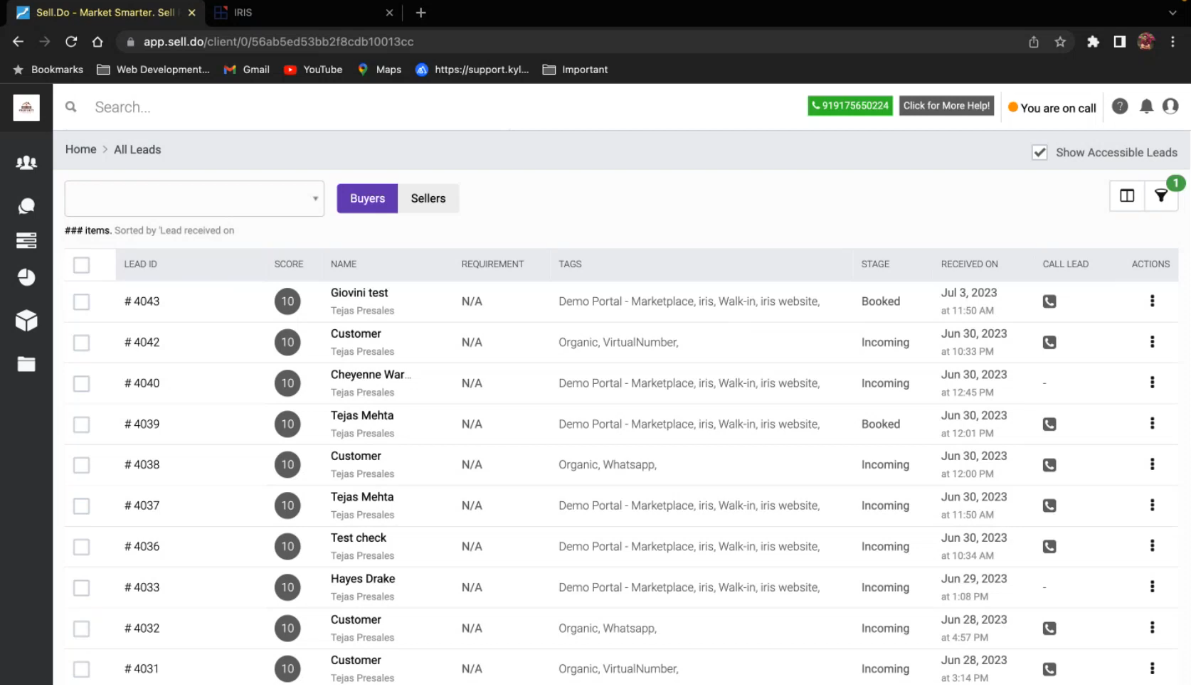Click the Search input field
Screen dimensions: 1191x685
tap(300, 107)
